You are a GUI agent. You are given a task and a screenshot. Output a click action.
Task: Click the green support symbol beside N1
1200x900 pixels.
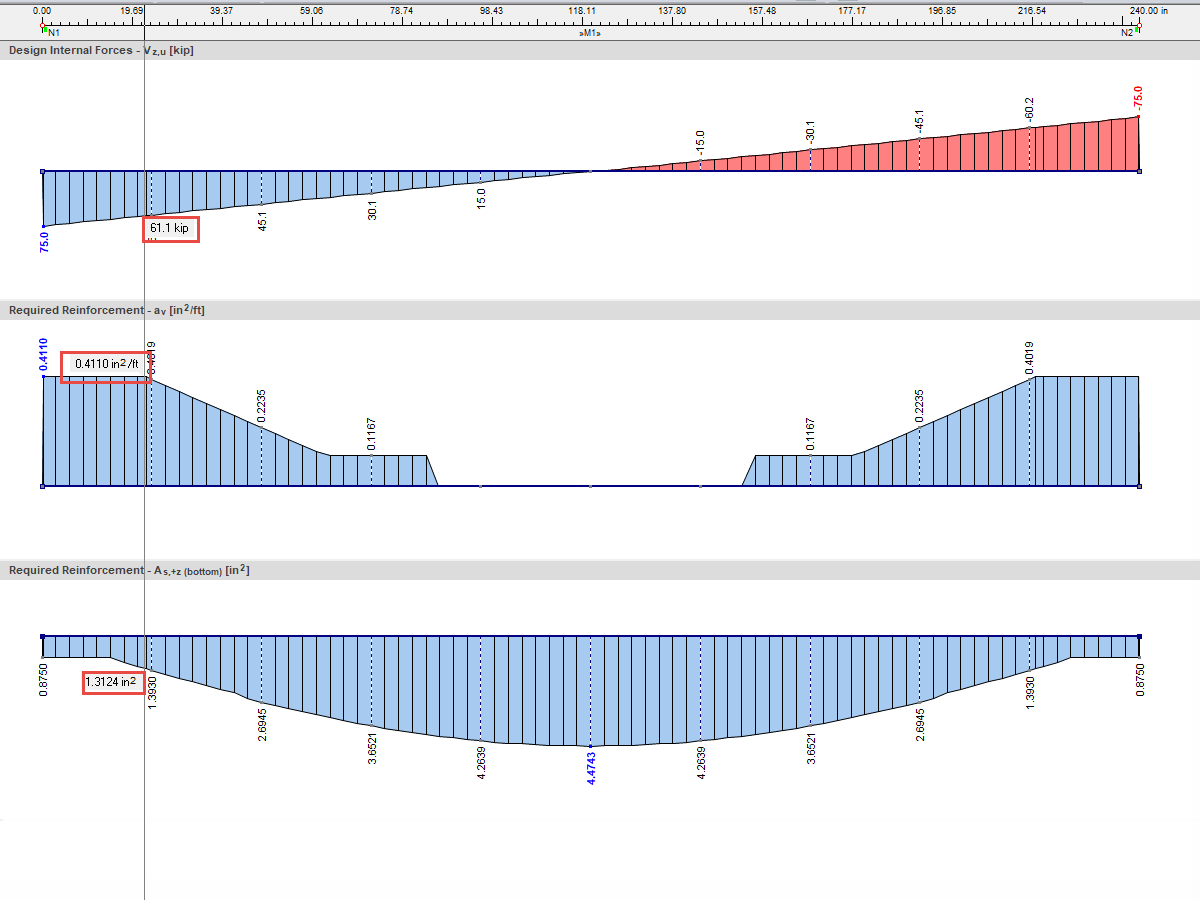46,29
